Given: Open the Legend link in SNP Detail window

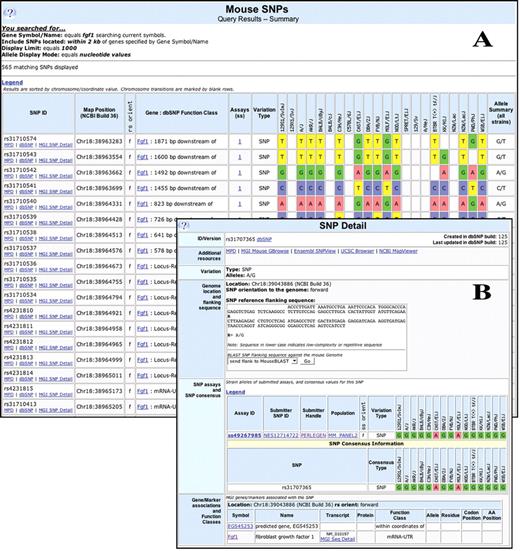Looking at the screenshot, I should (x=235, y=392).
